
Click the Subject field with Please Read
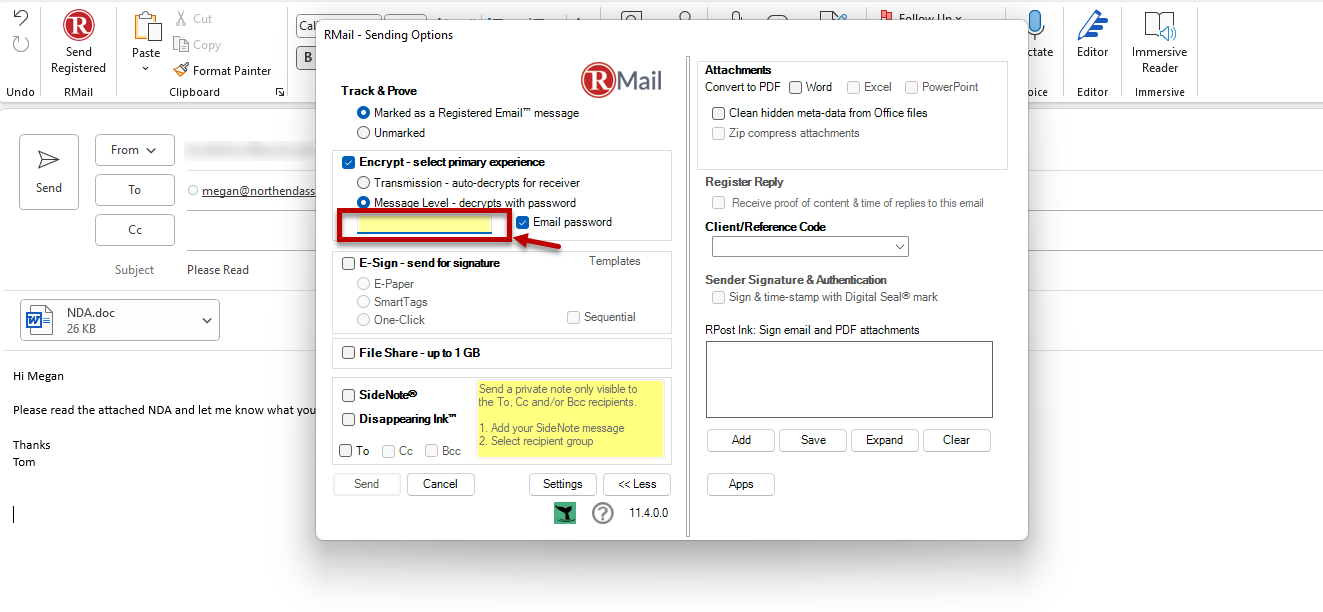click(x=218, y=270)
